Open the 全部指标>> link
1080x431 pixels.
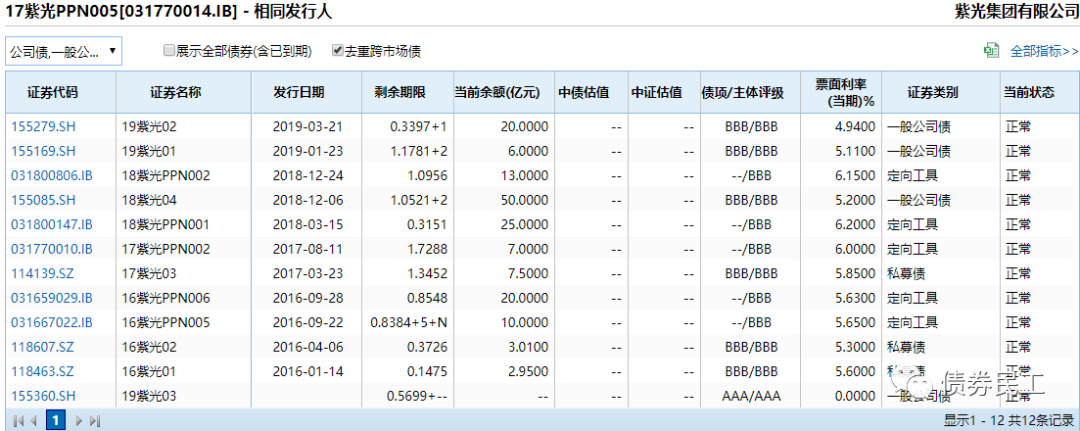pos(1043,50)
